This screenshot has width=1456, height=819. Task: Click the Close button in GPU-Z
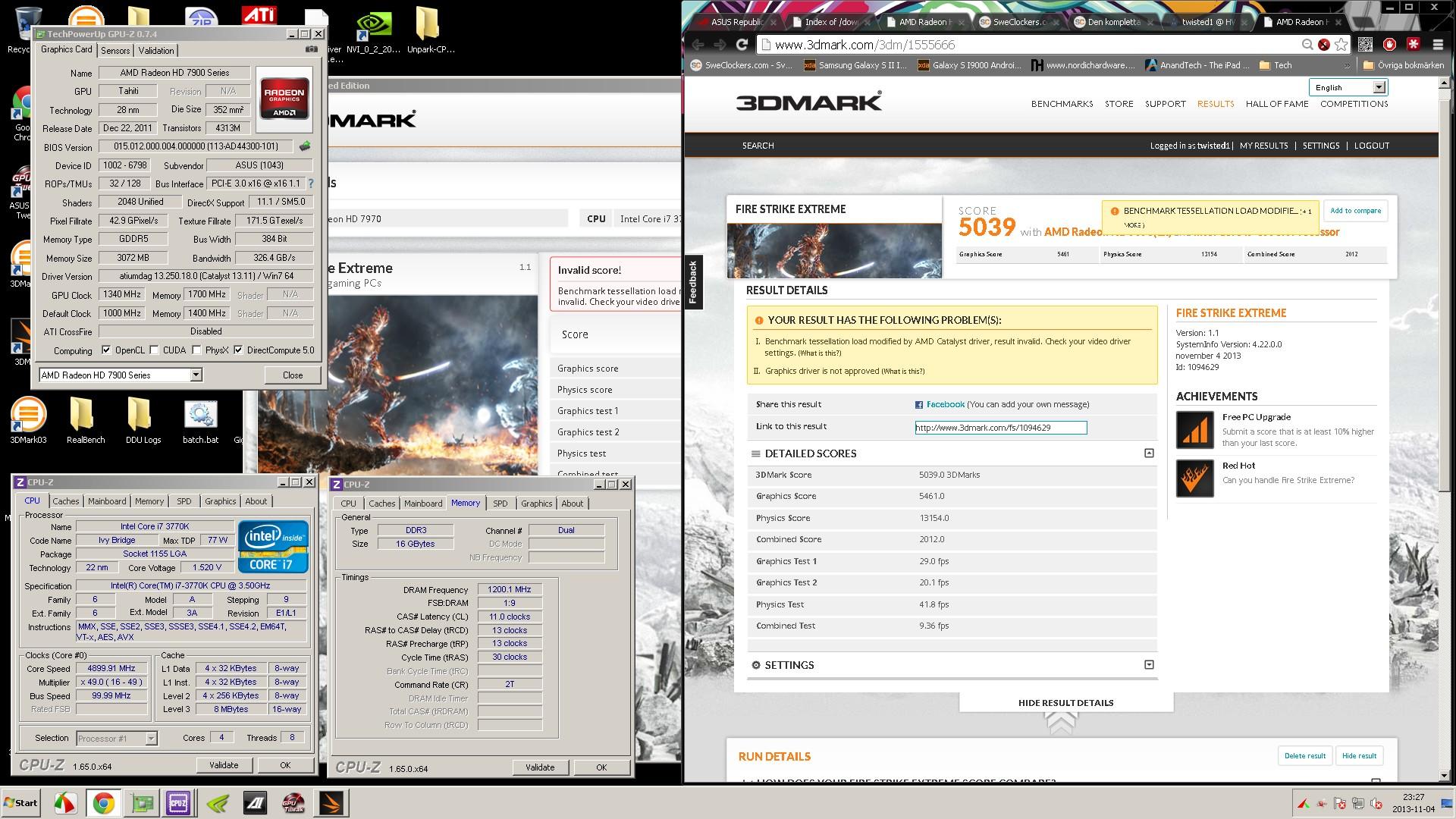pyautogui.click(x=293, y=375)
